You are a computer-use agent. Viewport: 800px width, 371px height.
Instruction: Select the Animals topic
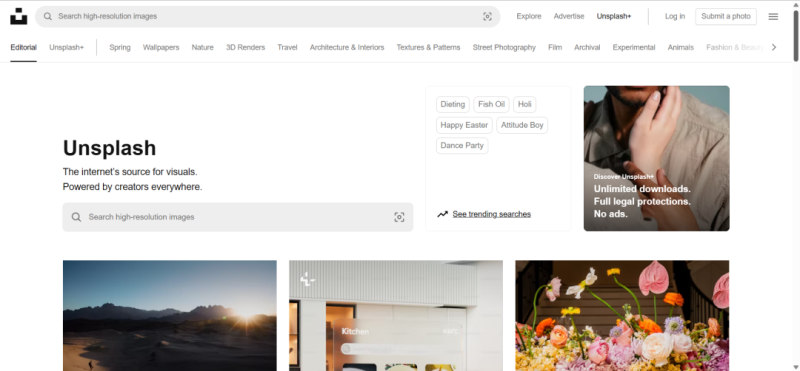click(681, 47)
